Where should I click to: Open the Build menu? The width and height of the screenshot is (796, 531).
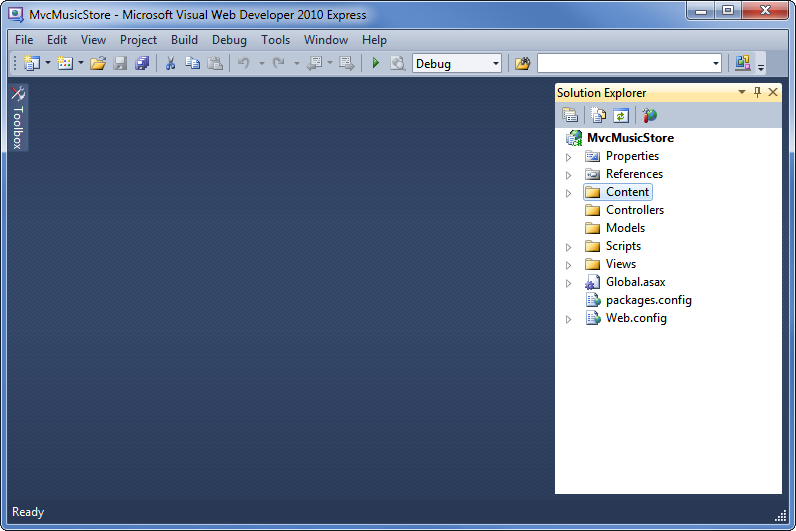click(x=184, y=40)
